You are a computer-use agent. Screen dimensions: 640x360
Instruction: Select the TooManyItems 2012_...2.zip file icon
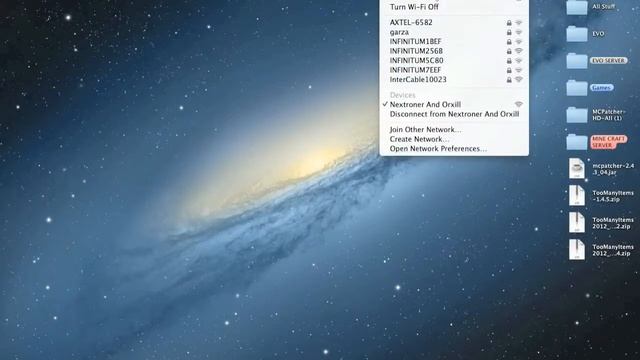[577, 222]
